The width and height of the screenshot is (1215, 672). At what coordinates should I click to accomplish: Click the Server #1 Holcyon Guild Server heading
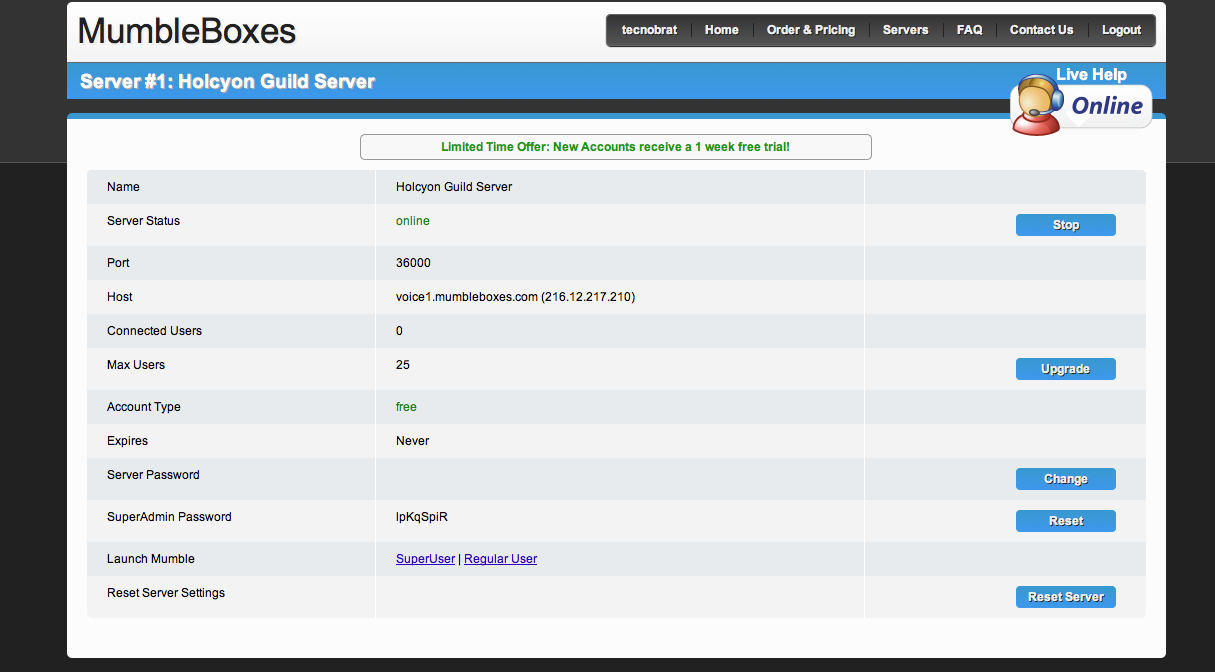click(x=227, y=82)
